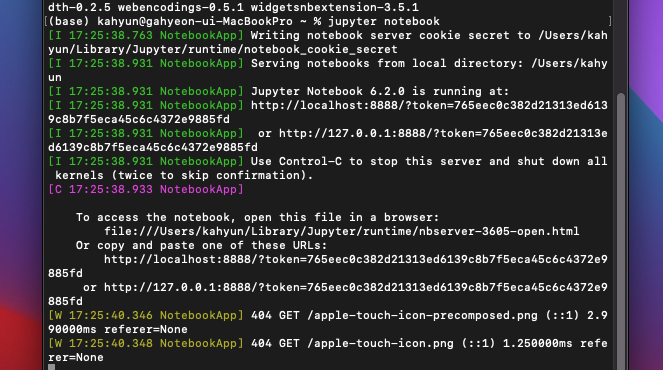Click the '[W 17:25:40.346 NotebookApp]' timestamp
This screenshot has height=370, width=663.
146,315
